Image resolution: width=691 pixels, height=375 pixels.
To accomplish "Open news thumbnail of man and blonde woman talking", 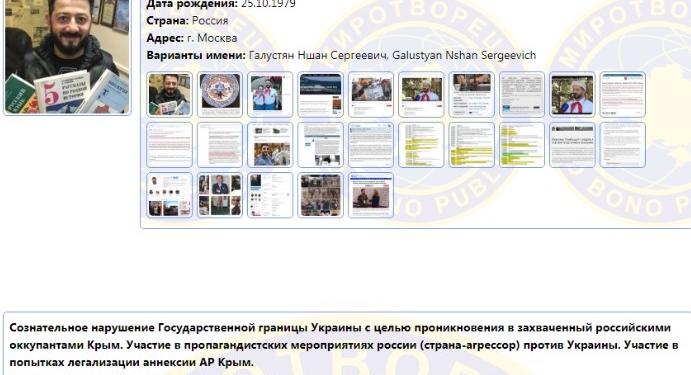I will tap(371, 195).
